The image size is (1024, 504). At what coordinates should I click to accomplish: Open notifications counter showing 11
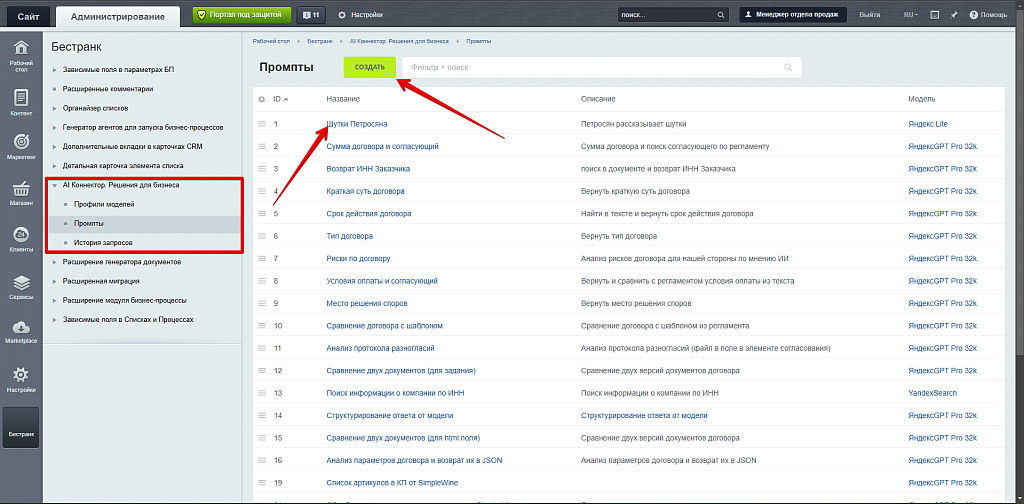pos(311,15)
